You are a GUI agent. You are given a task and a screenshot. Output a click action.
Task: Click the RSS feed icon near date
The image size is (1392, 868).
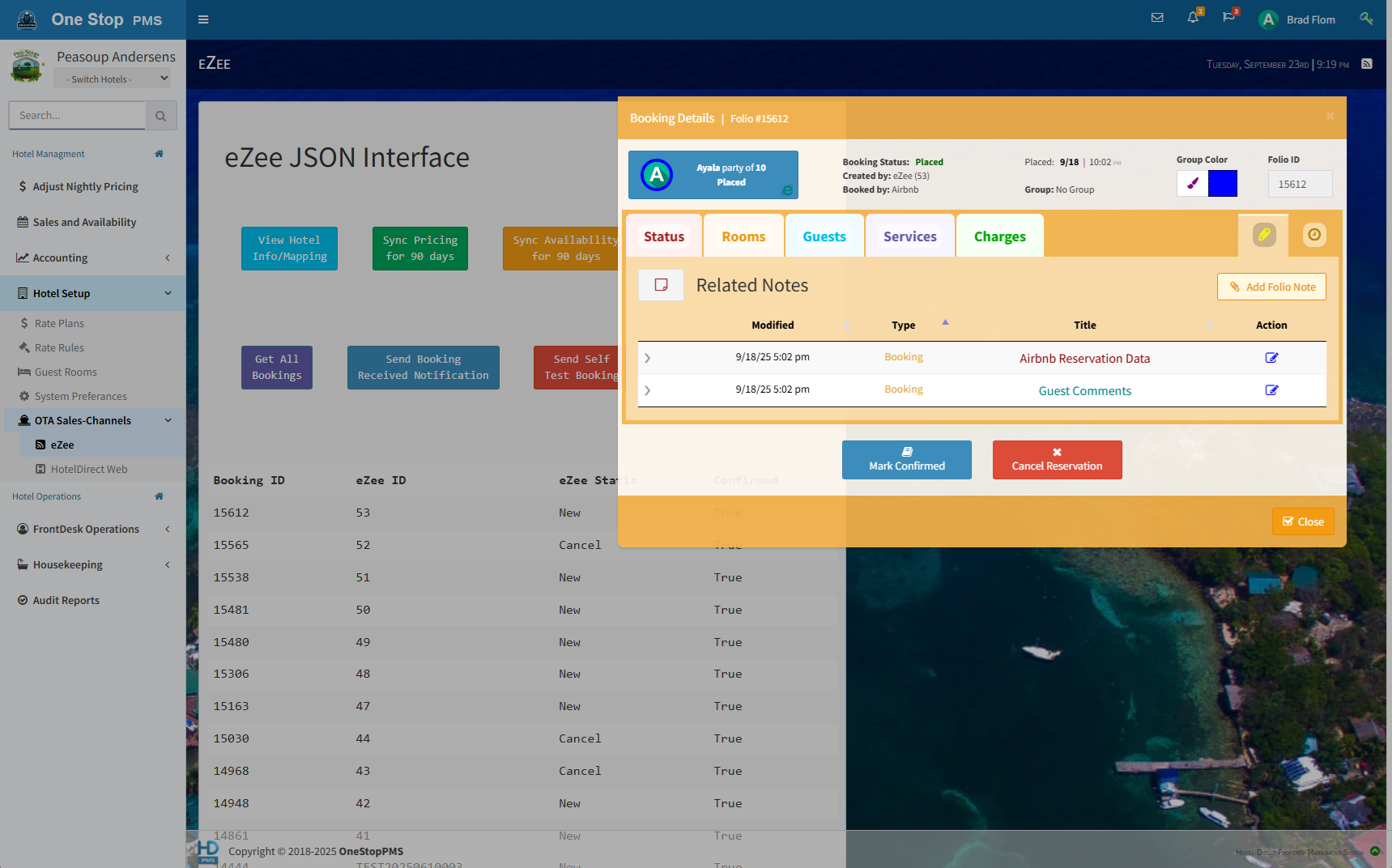[1367, 64]
